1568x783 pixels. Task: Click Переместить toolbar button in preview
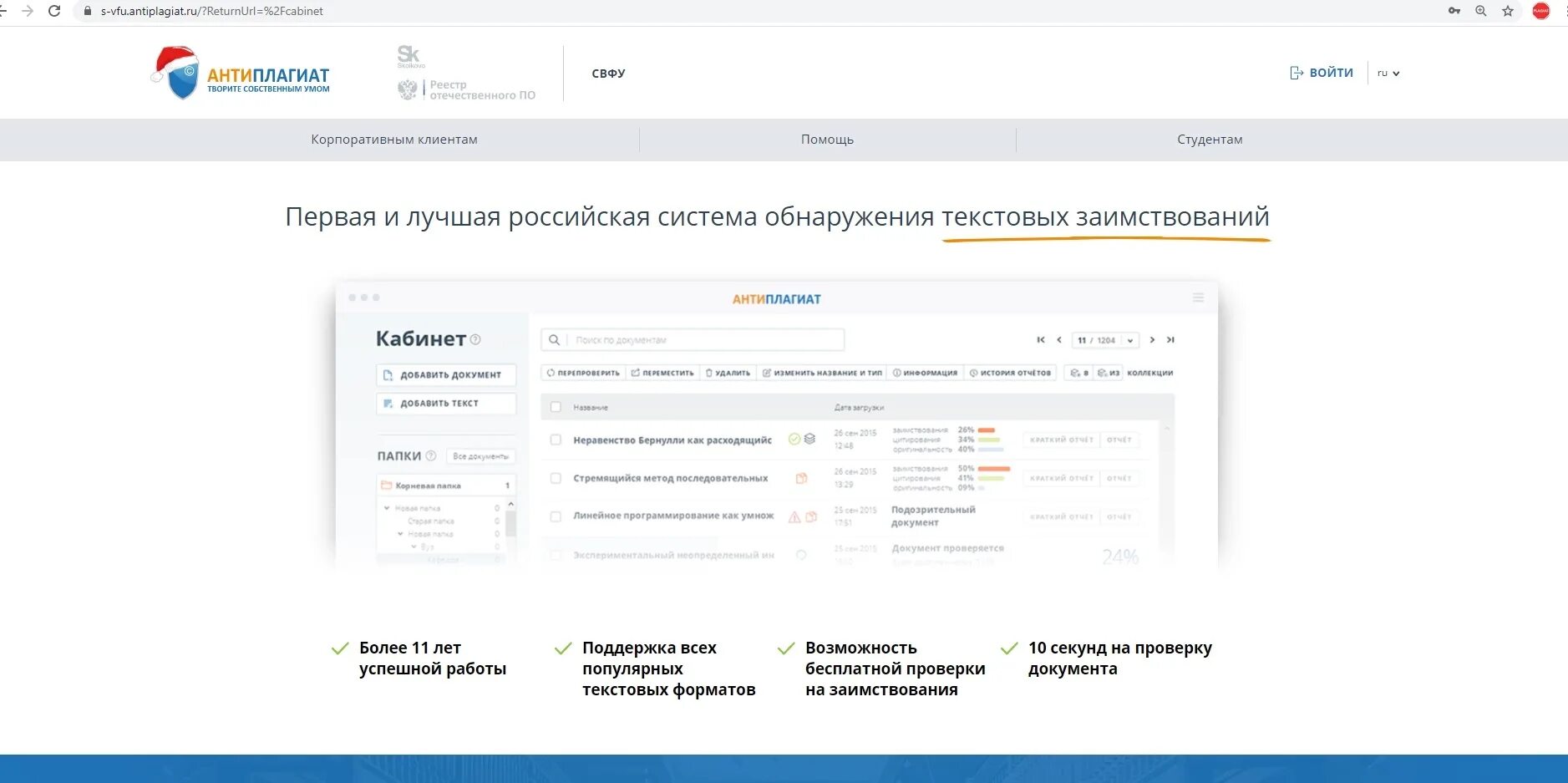[662, 373]
